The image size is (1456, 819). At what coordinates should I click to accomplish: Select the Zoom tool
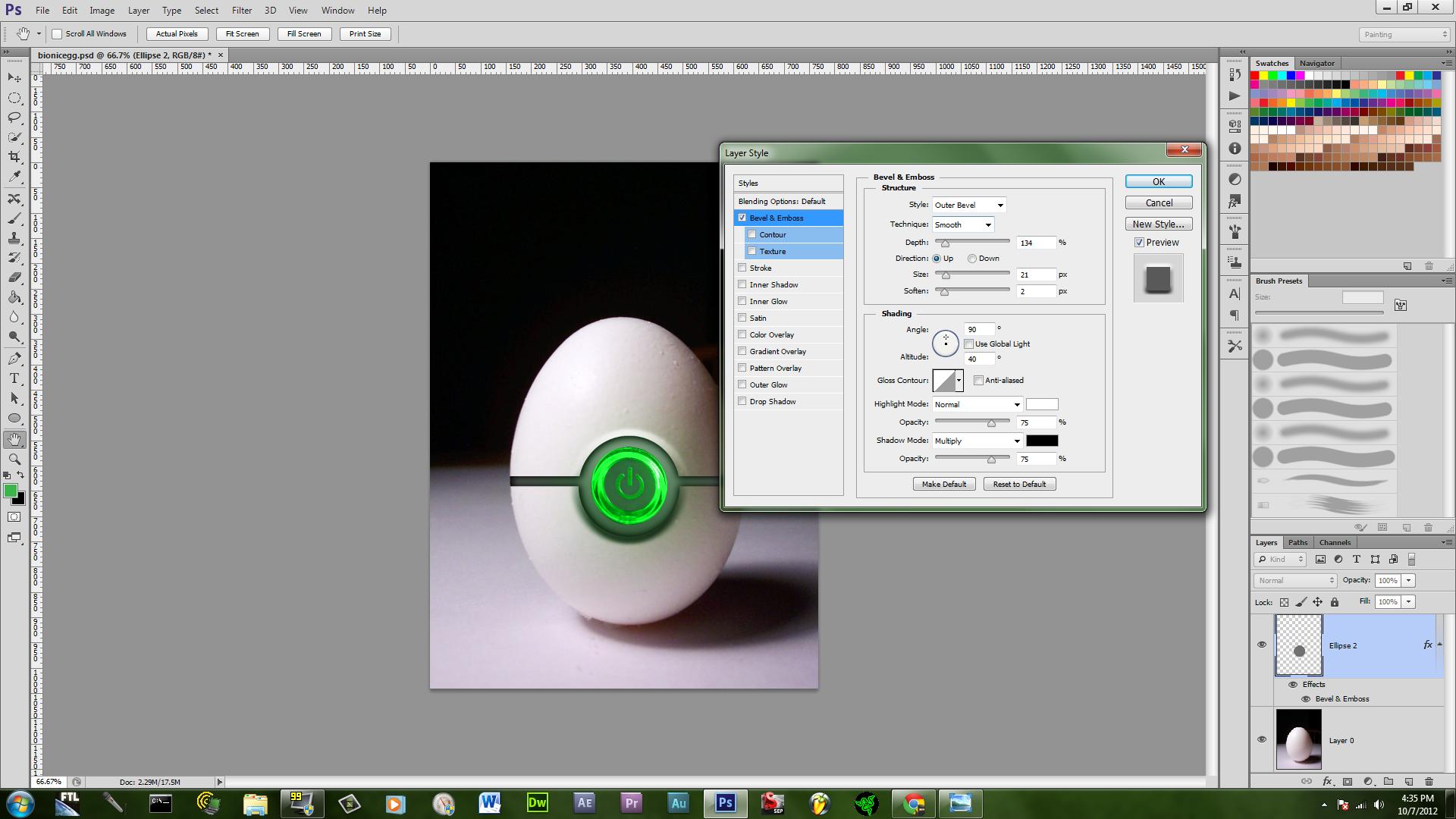coord(15,459)
